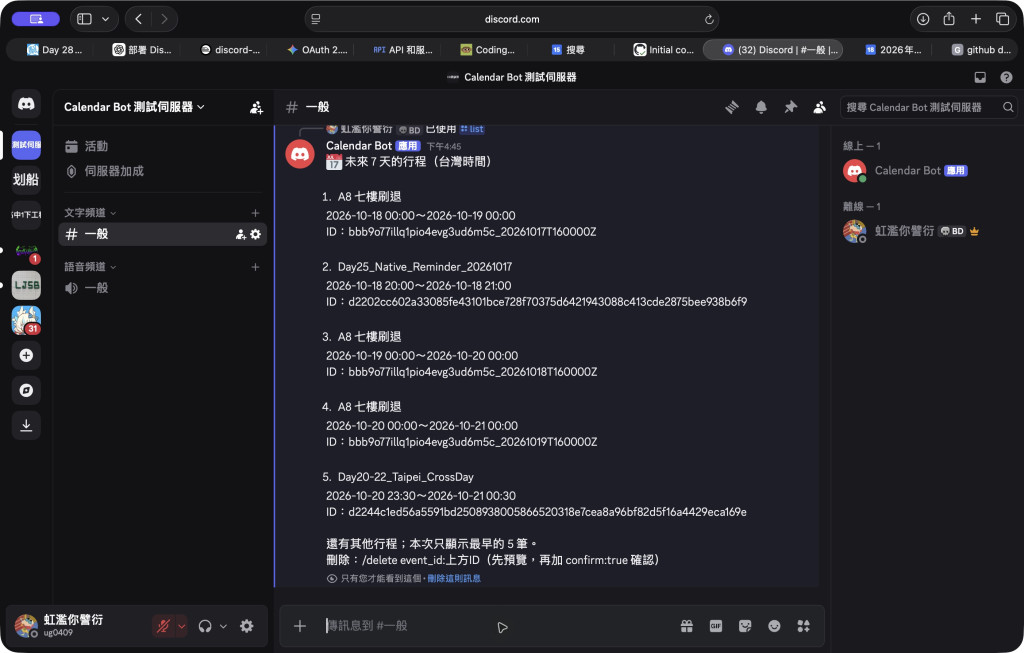
Task: Click Safari address bar discord.com
Action: pyautogui.click(x=511, y=19)
